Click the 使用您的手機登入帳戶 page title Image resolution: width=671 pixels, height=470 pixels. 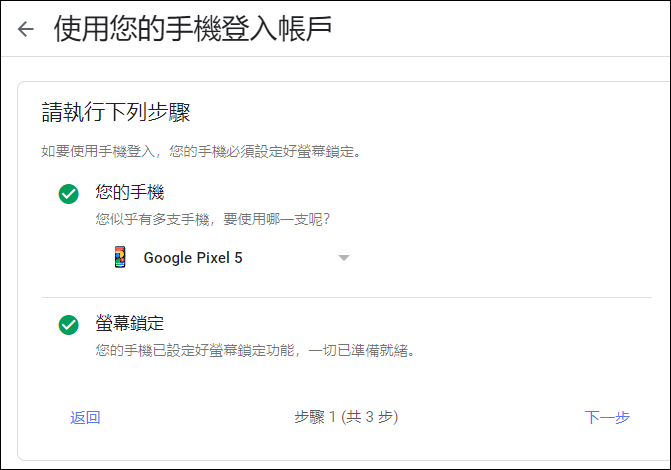pos(193,29)
